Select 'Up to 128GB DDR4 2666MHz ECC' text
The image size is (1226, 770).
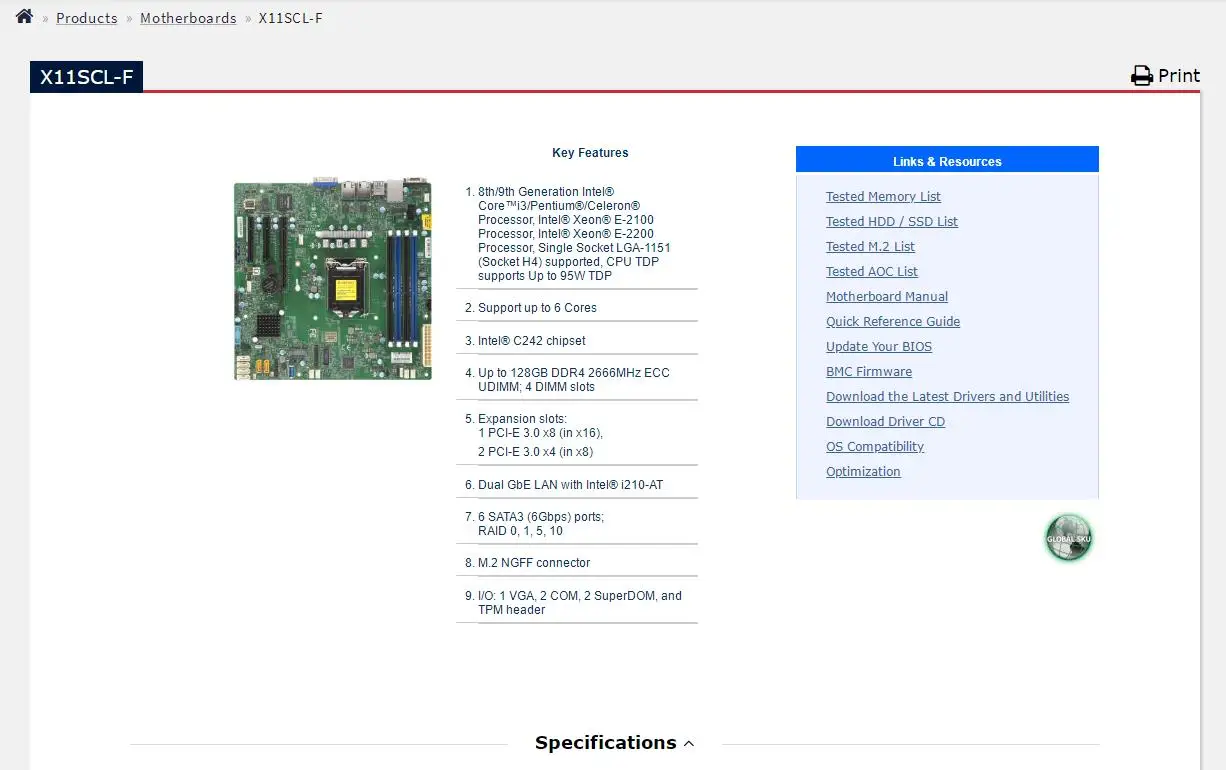(x=574, y=373)
